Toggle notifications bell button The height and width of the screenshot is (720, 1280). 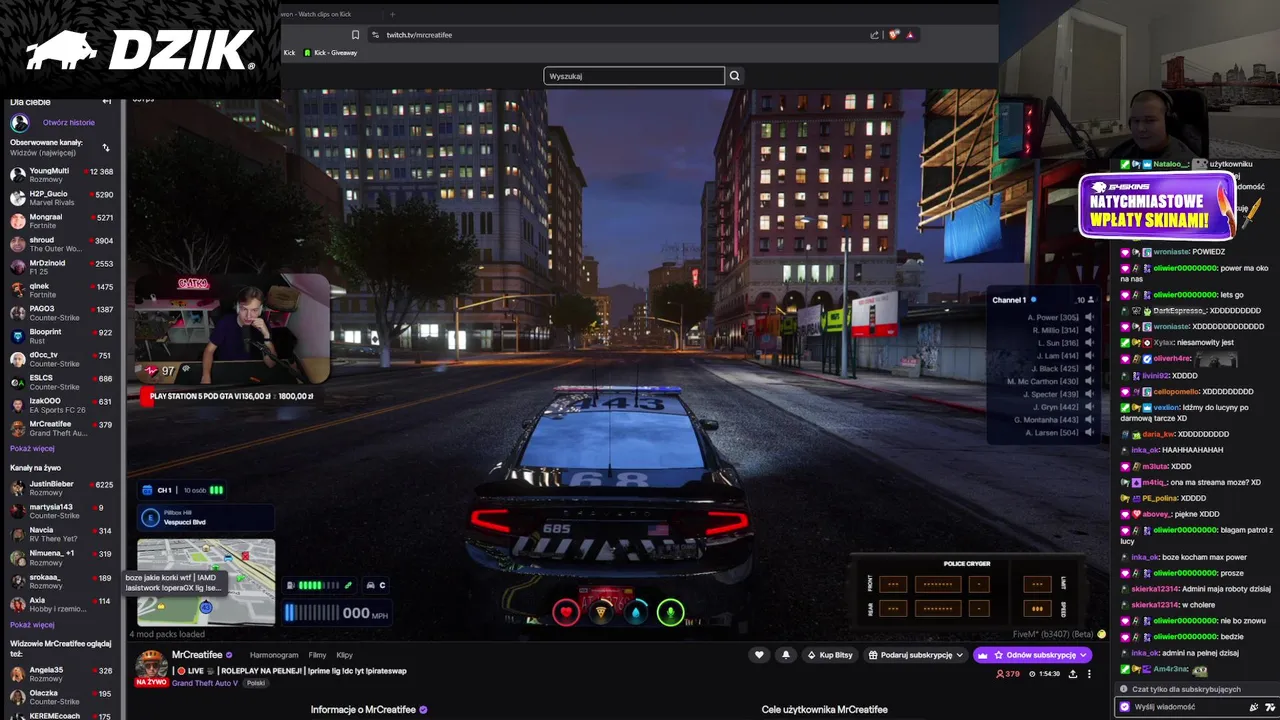(x=786, y=655)
